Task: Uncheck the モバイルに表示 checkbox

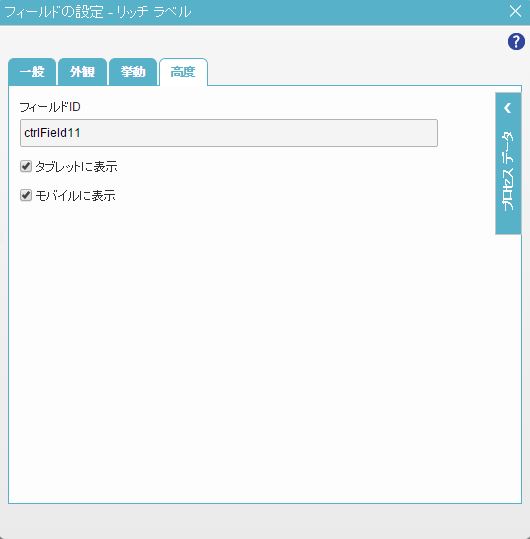Action: click(x=26, y=195)
